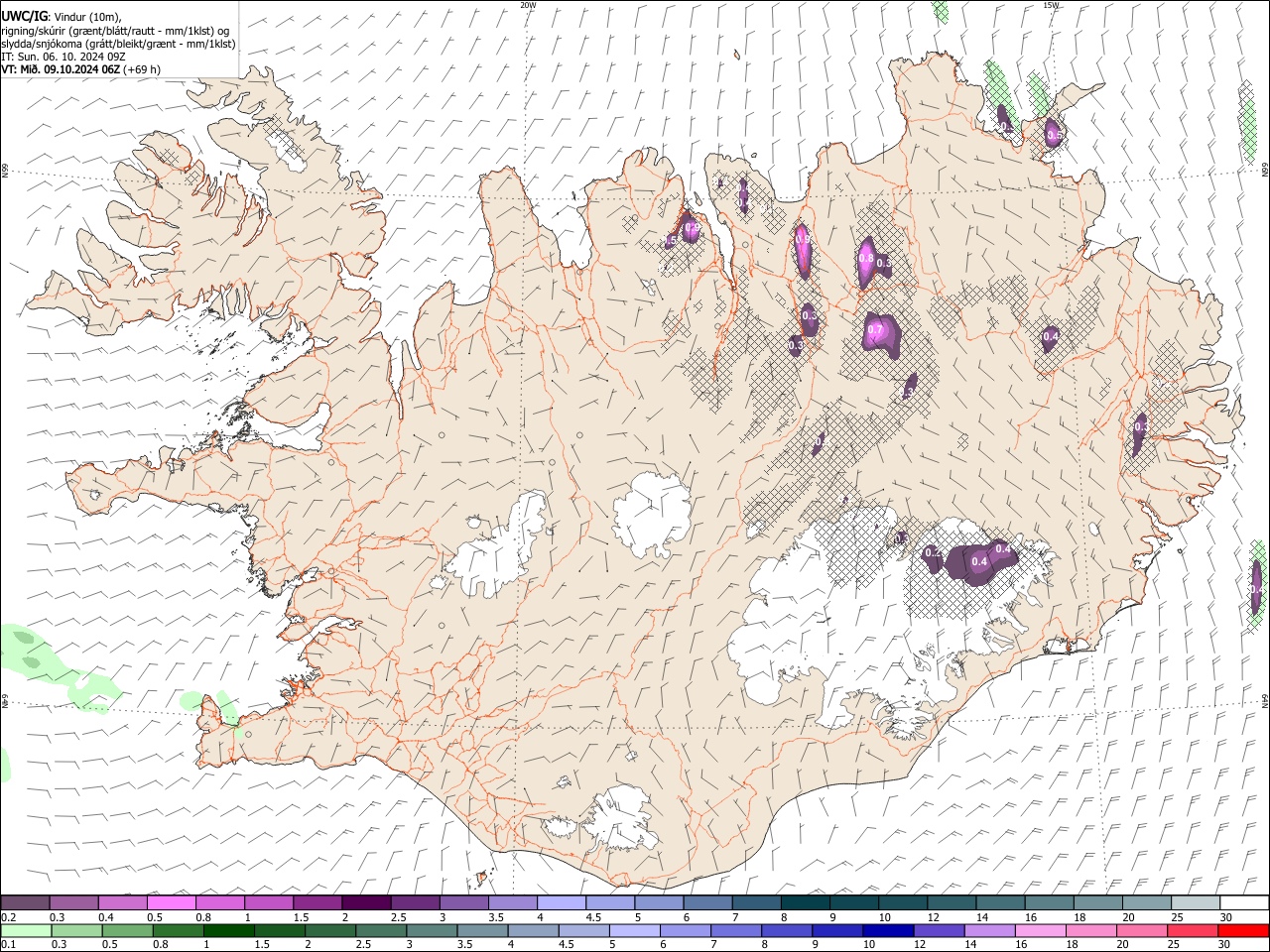Choose the light pink 16–18 rain legend swatch
Screen dimensions: 1270x952
pyautogui.click(x=1040, y=930)
